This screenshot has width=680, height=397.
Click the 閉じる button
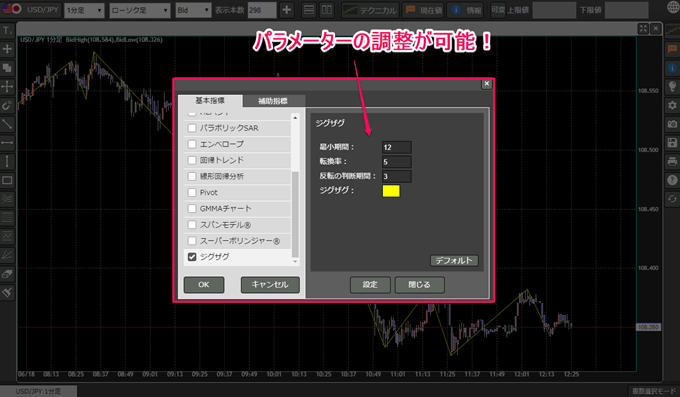click(419, 285)
